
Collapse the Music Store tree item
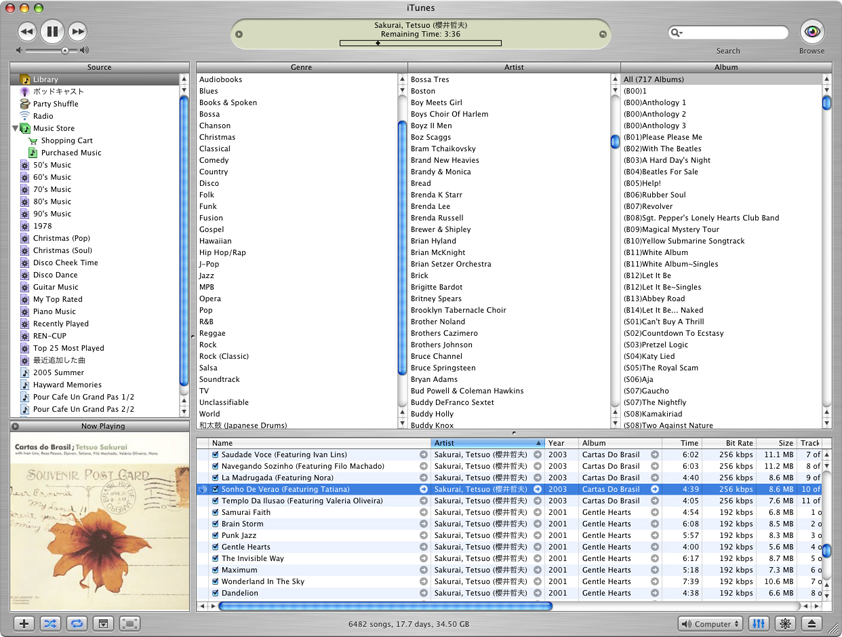[15, 128]
